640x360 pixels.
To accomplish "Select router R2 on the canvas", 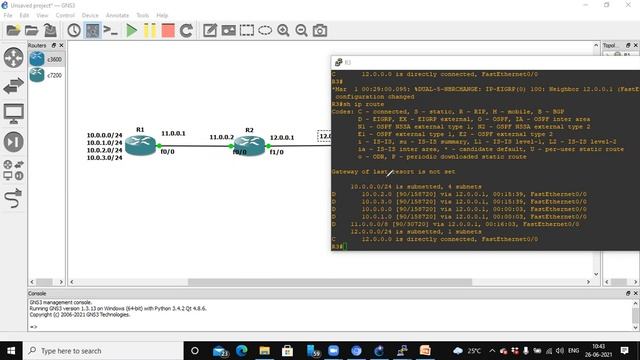I will 249,146.
